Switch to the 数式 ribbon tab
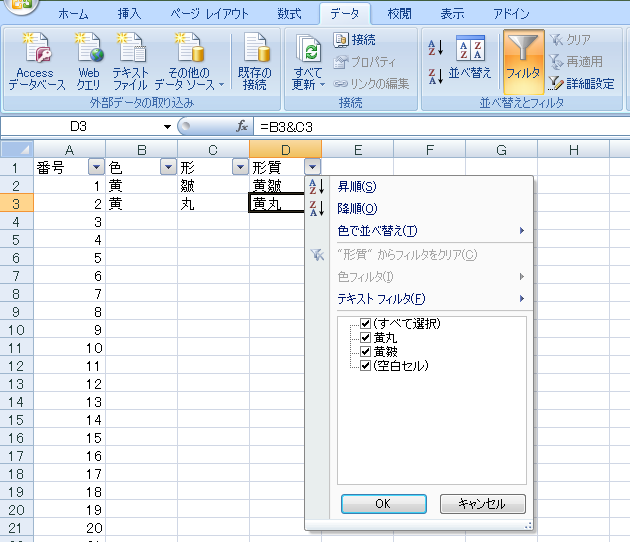The image size is (630, 542). [x=289, y=14]
